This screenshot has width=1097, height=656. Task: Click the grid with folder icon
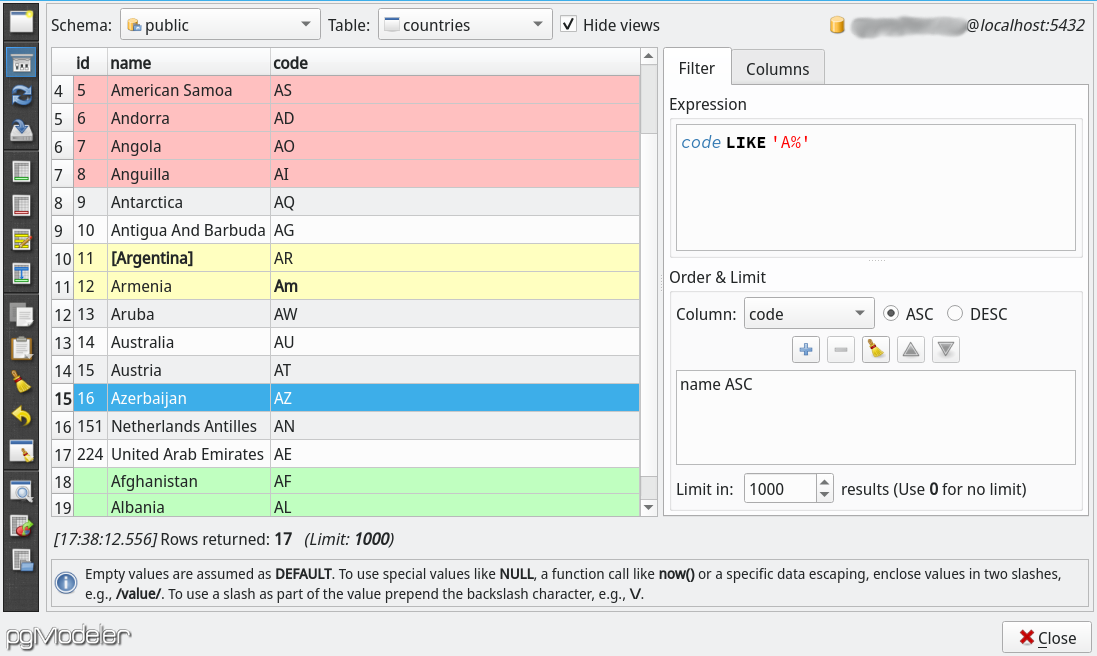(21, 560)
